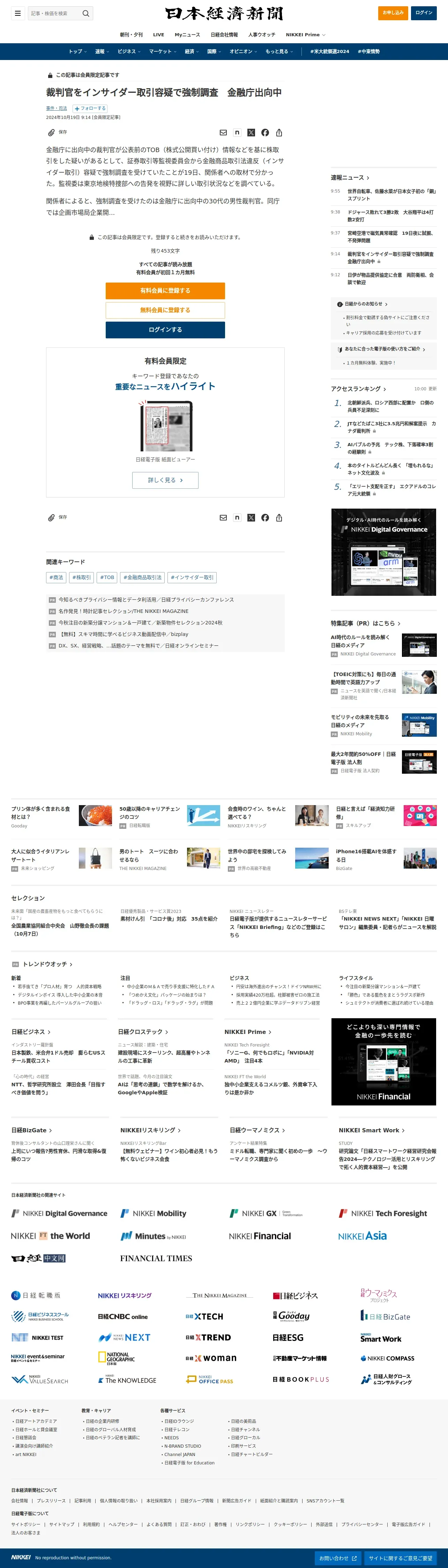Open the アクセスランキング section heading
Viewport: 448px width, 1568px height.
click(x=359, y=389)
